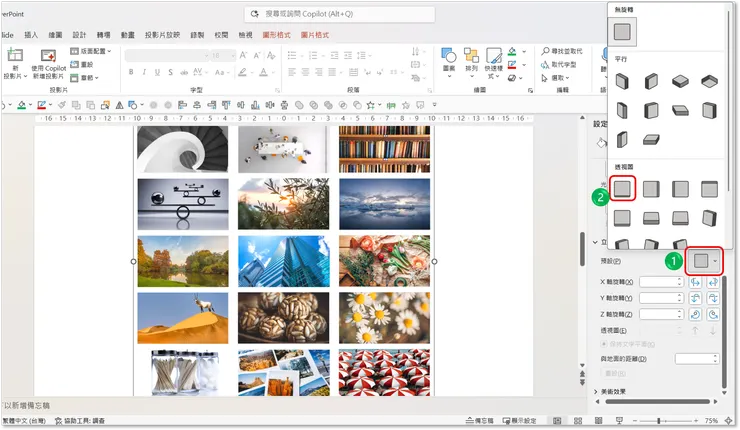Click the Copilot search box at top

(339, 14)
